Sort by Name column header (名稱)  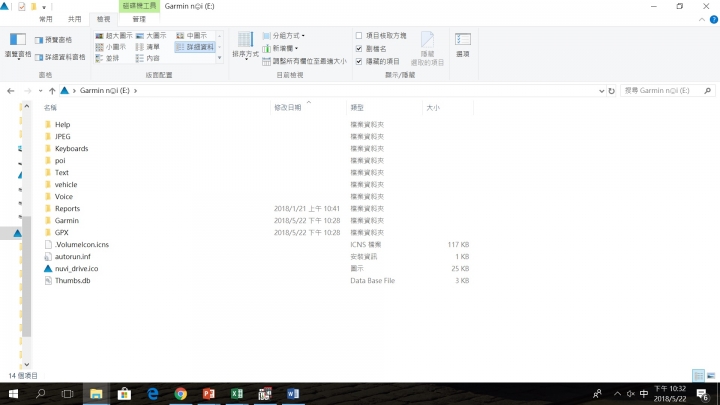[51, 107]
